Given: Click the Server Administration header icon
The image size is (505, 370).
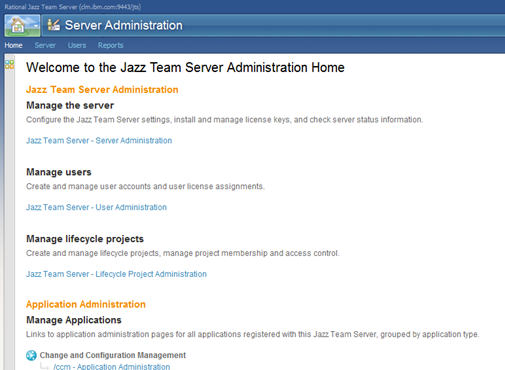Looking at the screenshot, I should tap(53, 25).
